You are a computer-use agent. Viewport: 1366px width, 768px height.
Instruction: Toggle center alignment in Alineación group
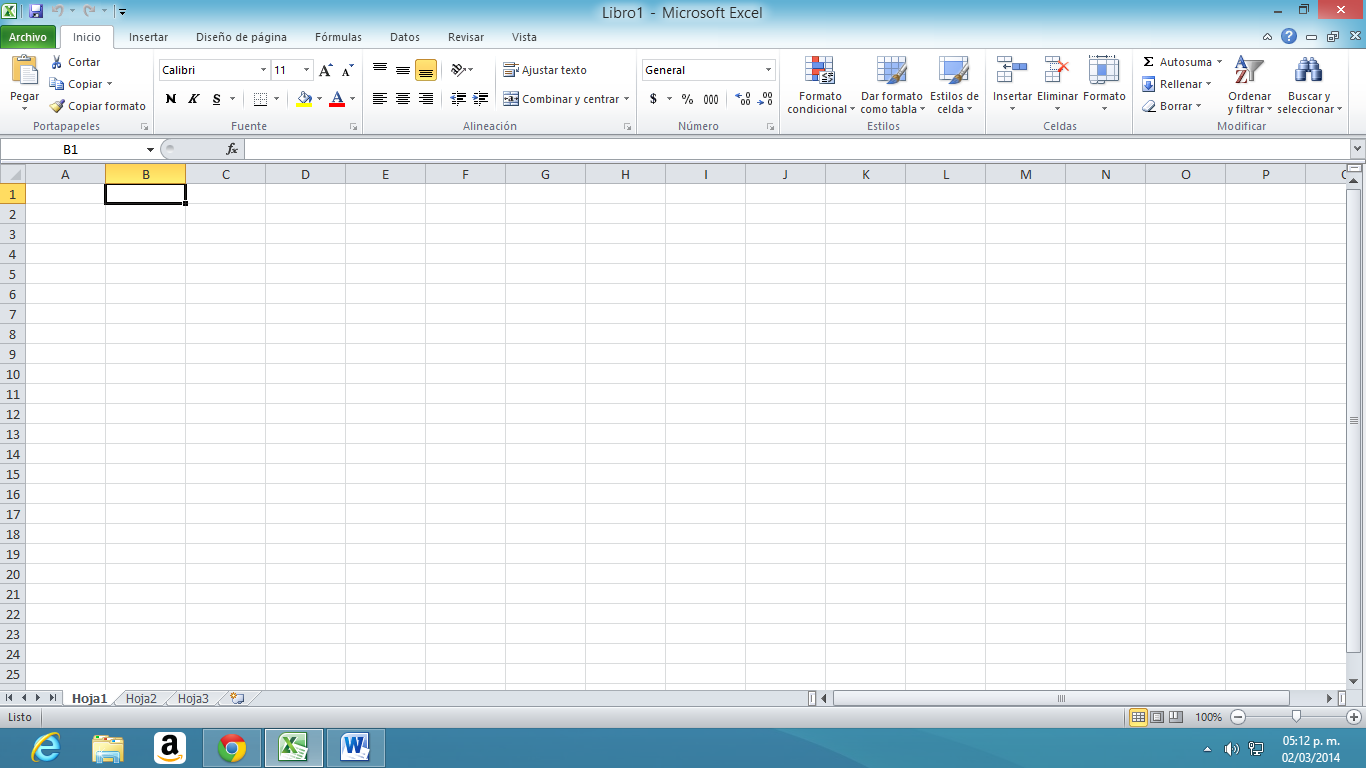pos(402,98)
